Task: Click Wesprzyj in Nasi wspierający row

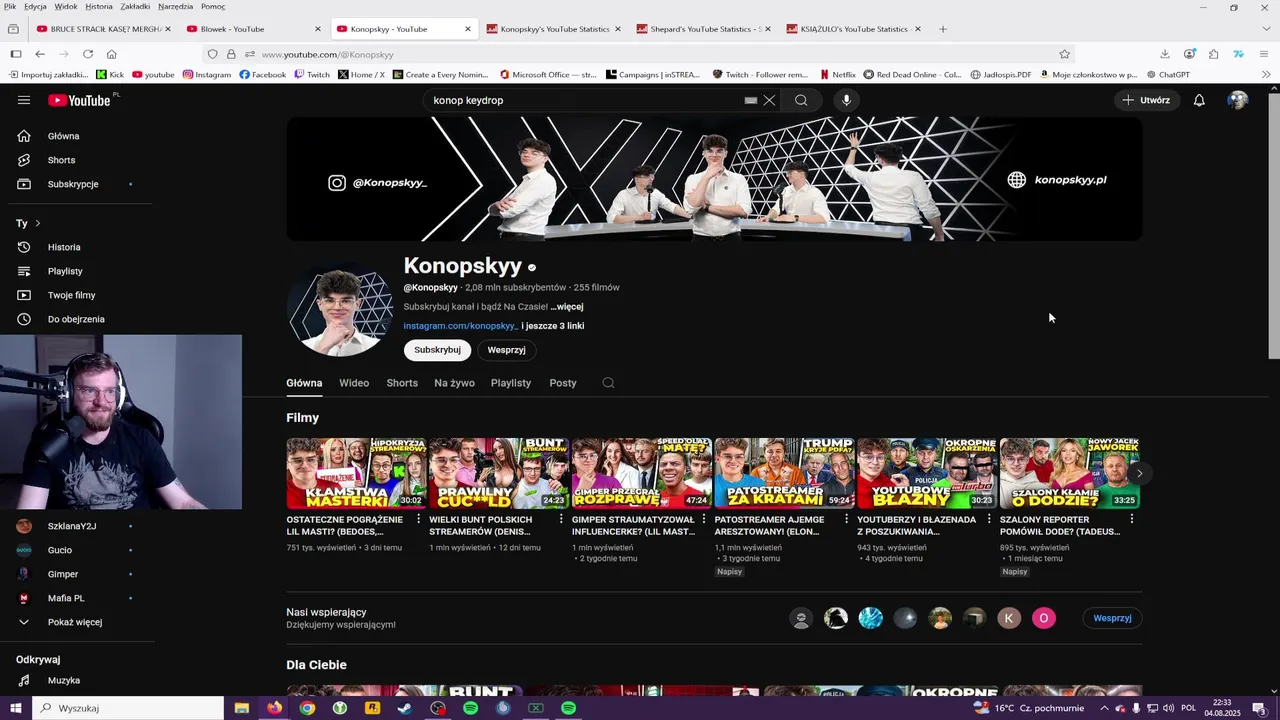Action: [1112, 618]
